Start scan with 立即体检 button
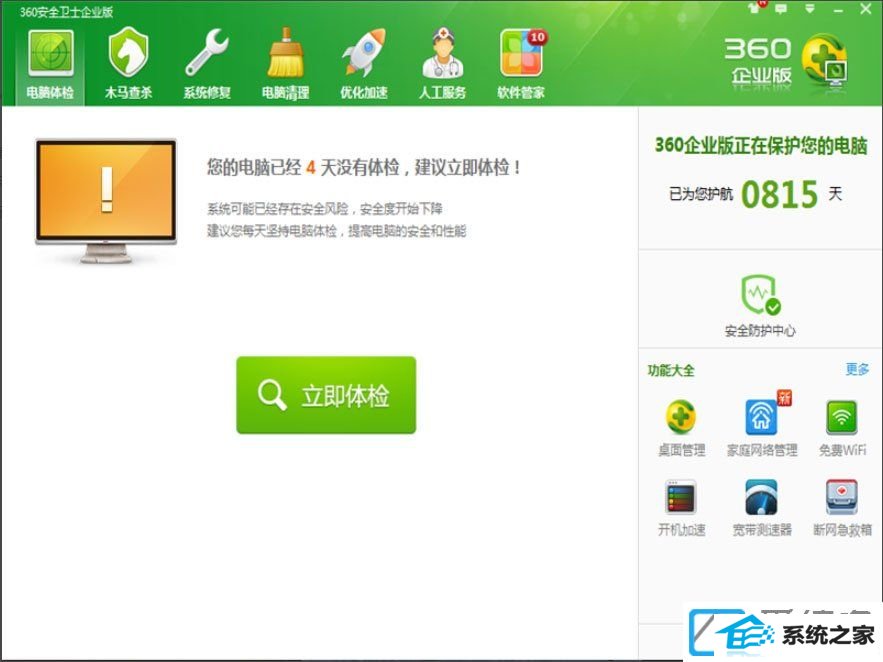This screenshot has width=883, height=662. point(326,395)
